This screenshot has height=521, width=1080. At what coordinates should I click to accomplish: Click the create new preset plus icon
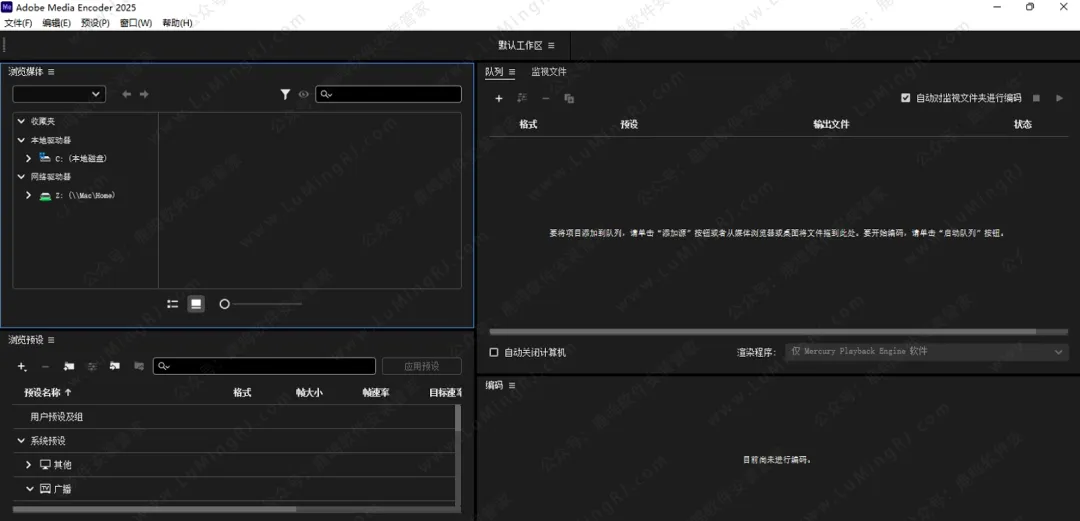click(22, 367)
